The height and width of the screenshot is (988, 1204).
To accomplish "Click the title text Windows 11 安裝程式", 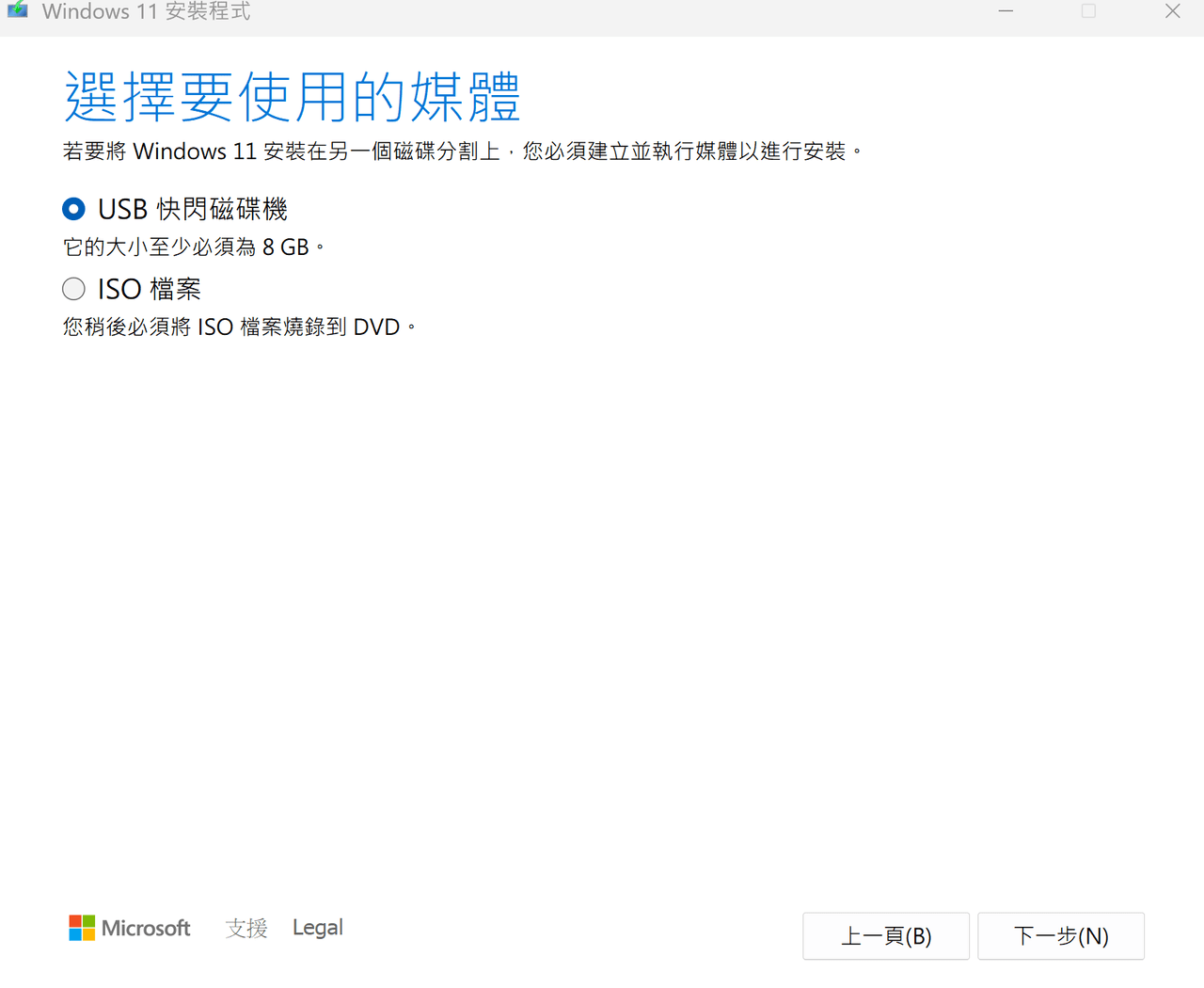I will click(x=147, y=11).
